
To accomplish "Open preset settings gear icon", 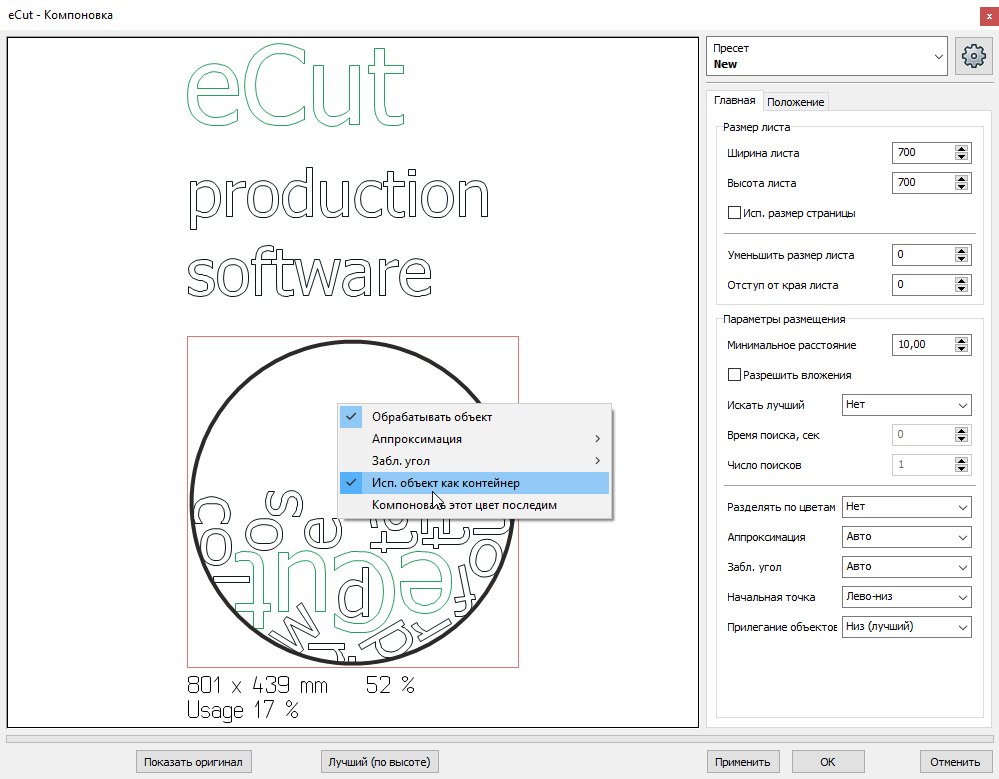I will click(973, 56).
